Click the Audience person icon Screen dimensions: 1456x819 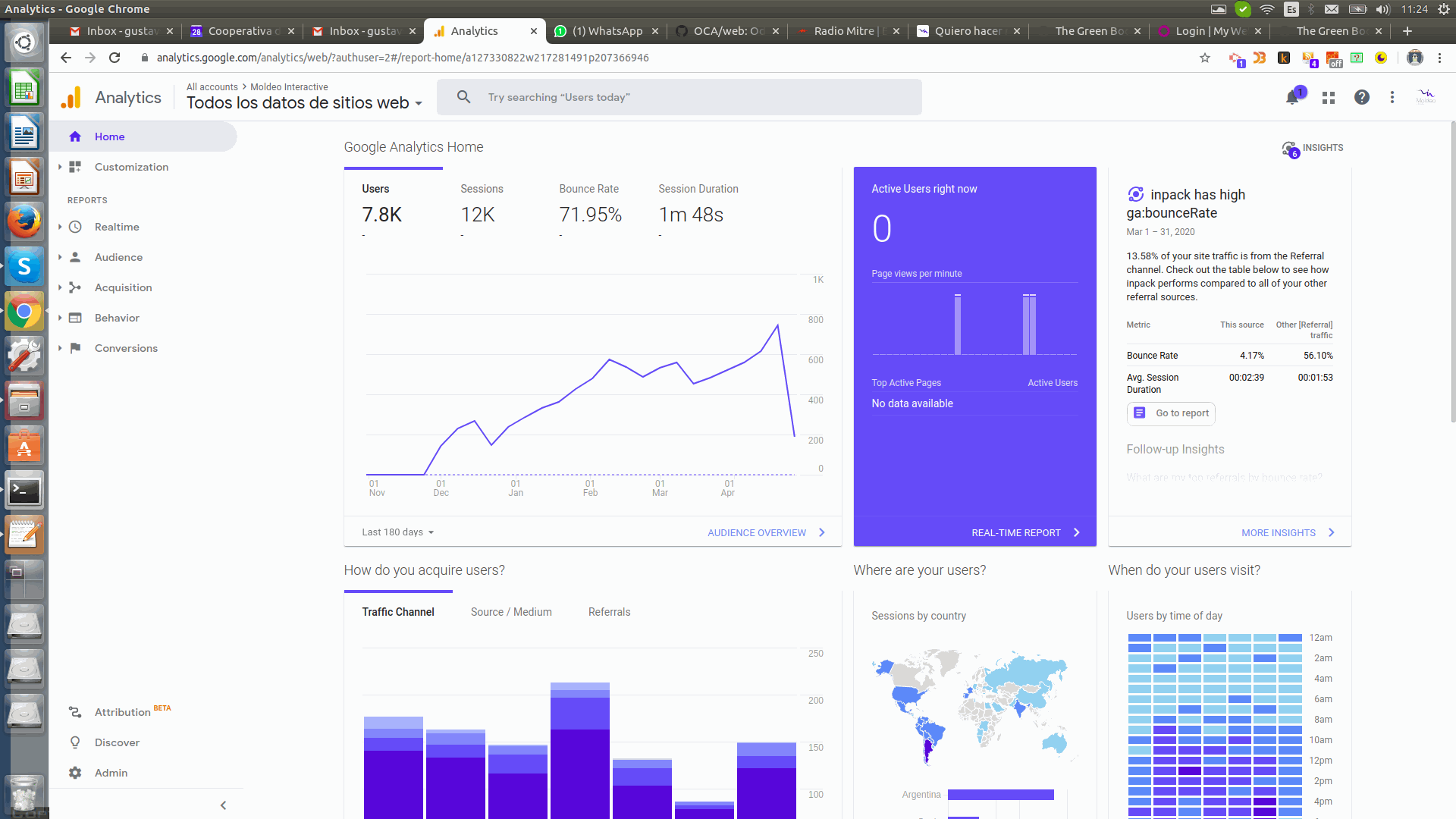pos(75,257)
